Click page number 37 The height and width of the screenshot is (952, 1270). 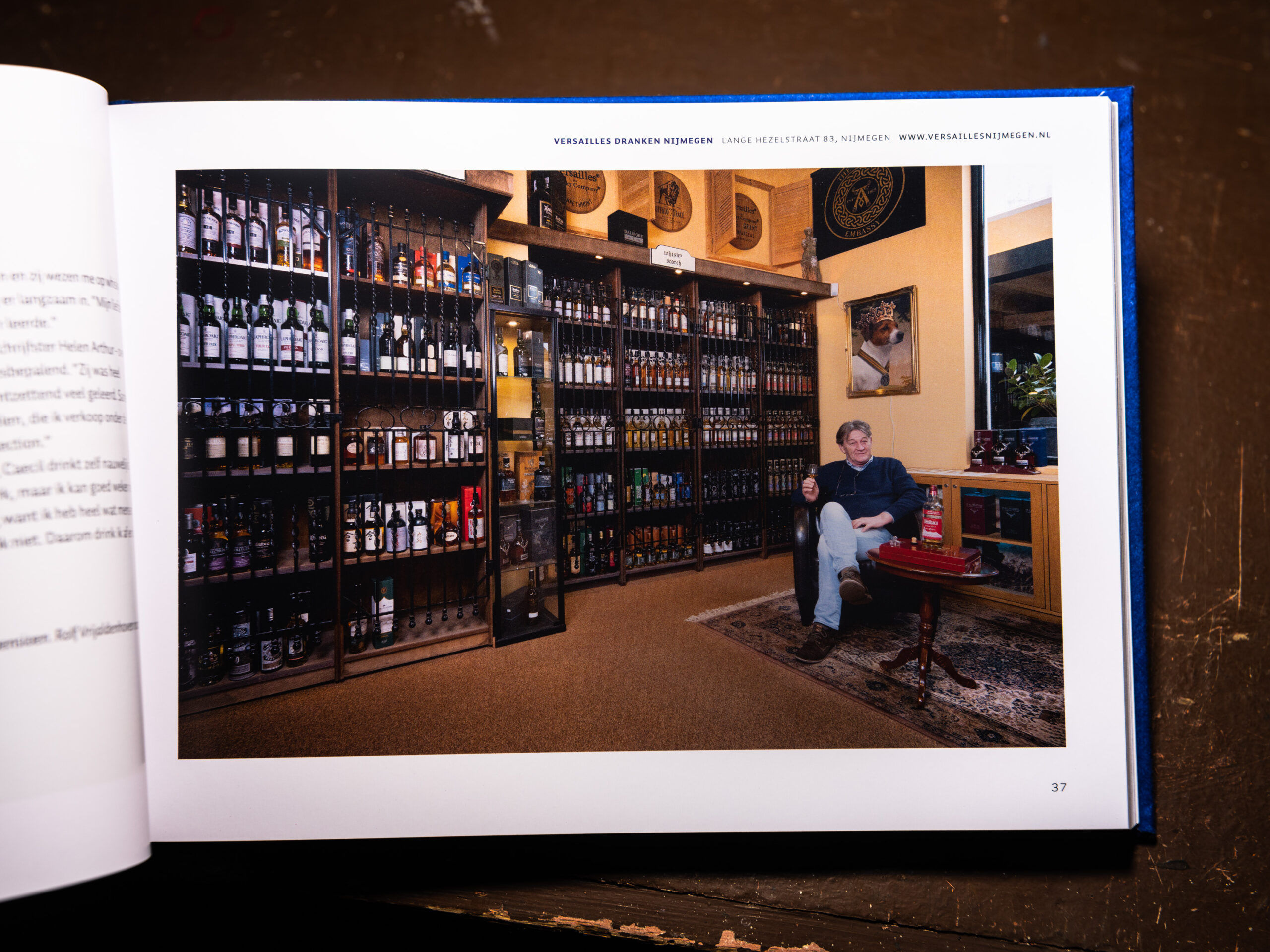[x=1059, y=787]
